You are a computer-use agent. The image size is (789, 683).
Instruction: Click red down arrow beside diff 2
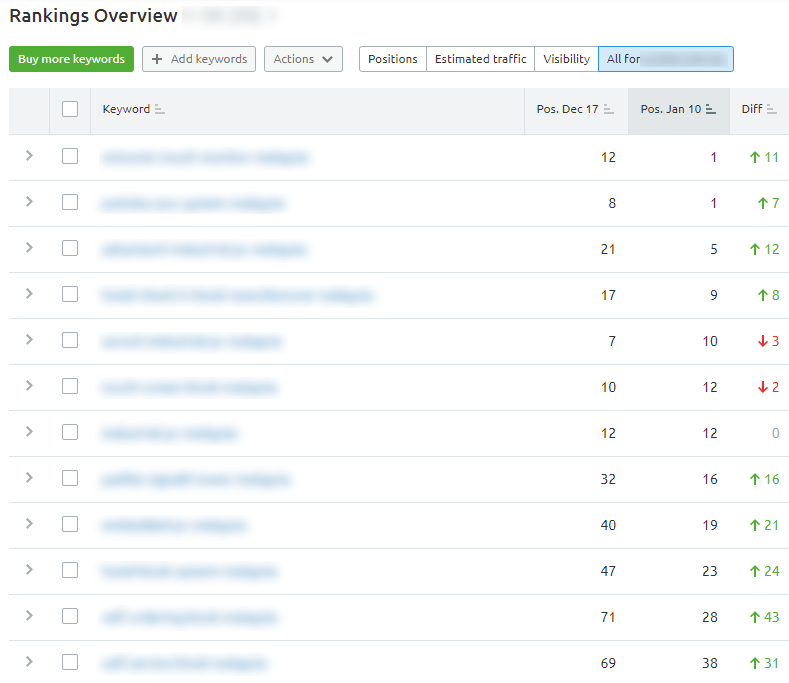click(x=763, y=387)
